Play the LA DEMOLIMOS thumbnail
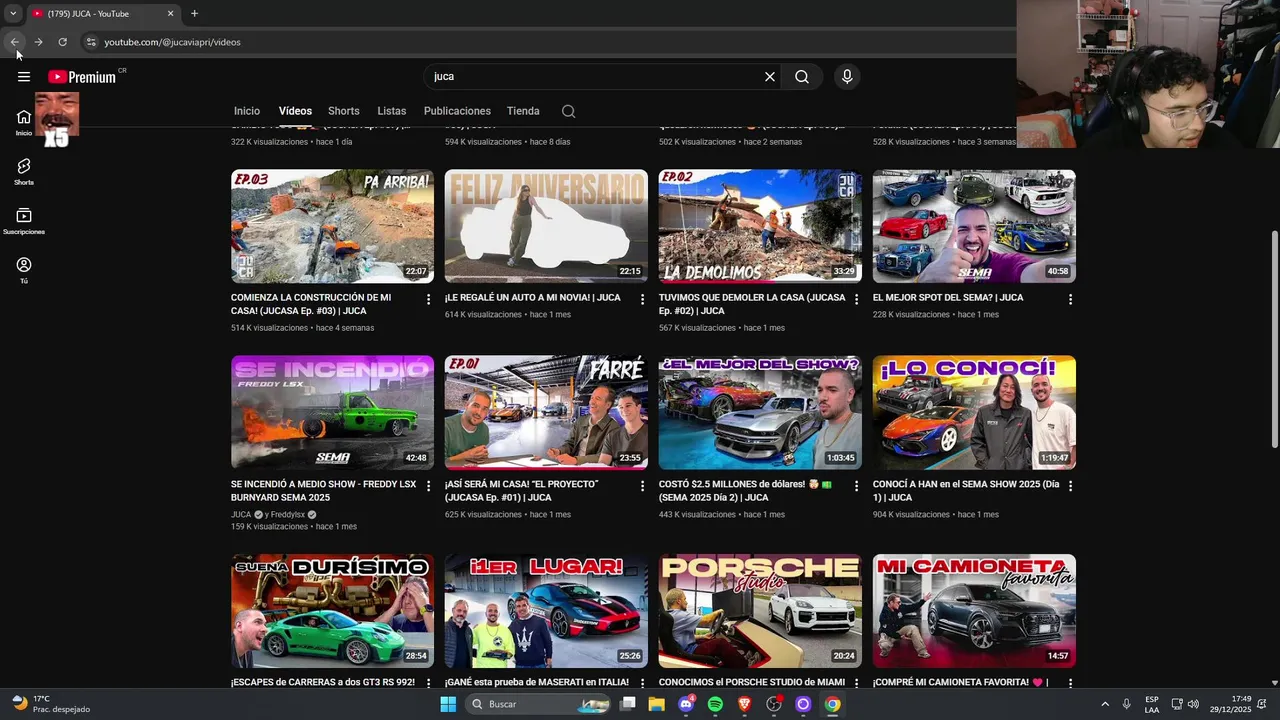 point(760,226)
